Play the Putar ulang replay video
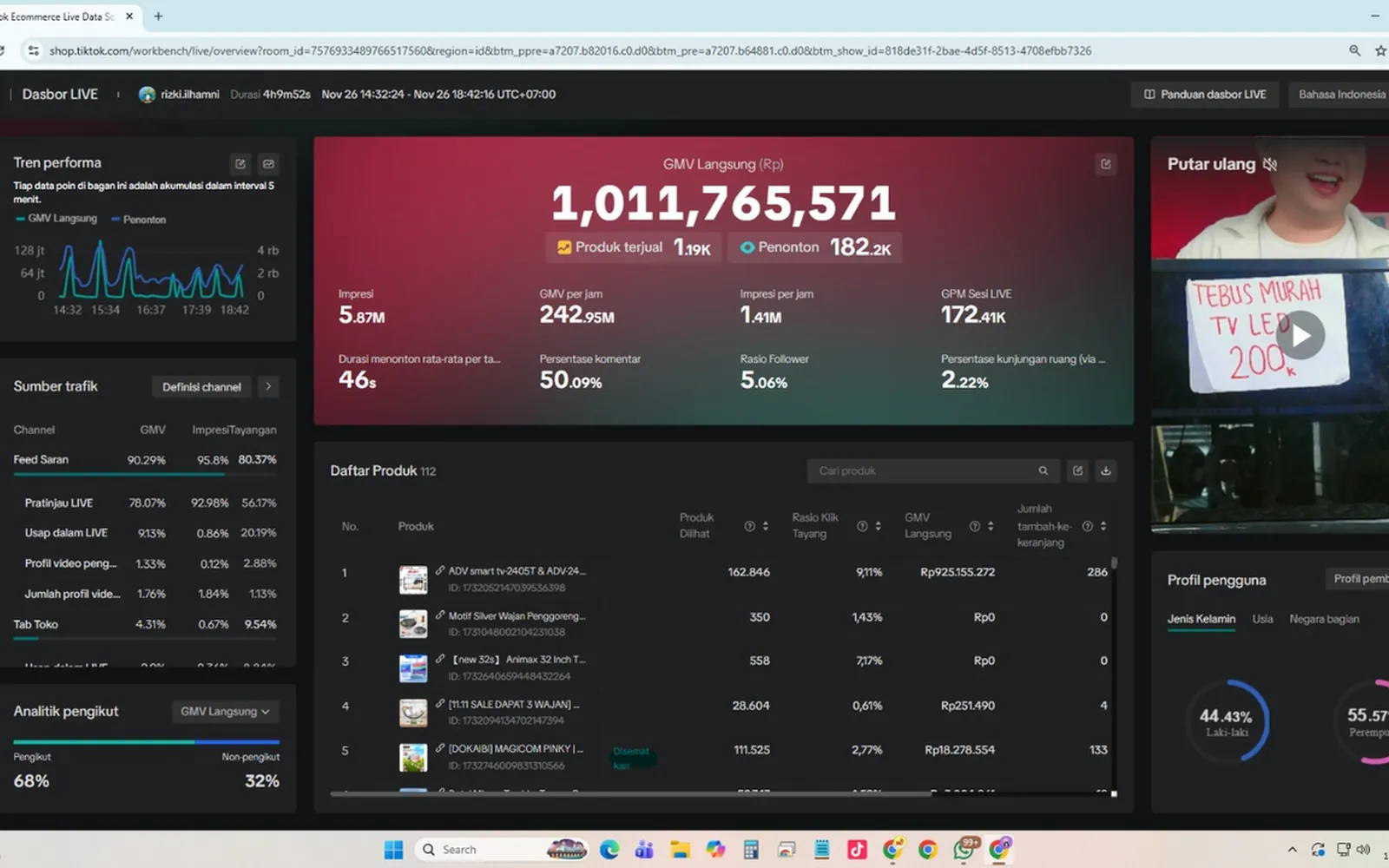 pos(1300,335)
